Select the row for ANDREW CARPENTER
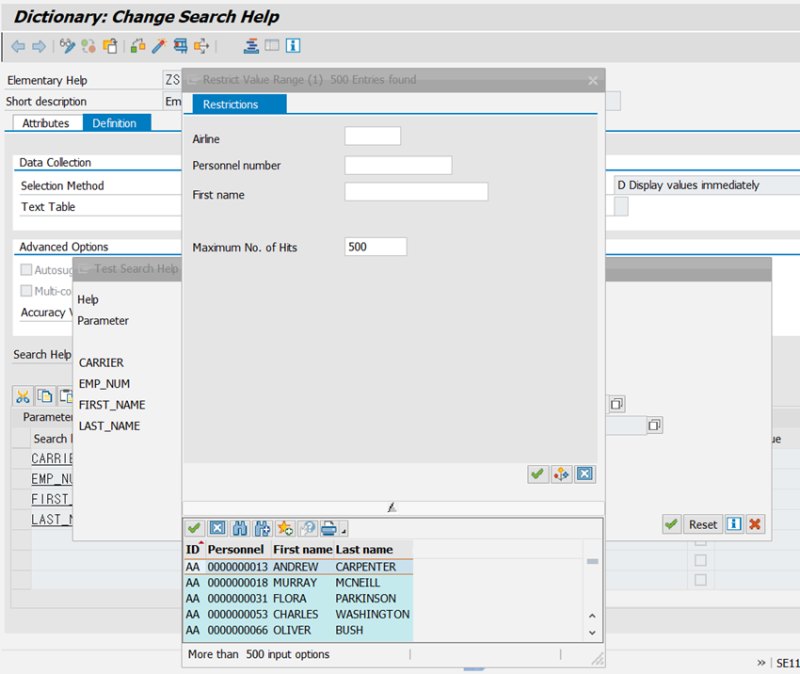The height and width of the screenshot is (674, 800). [298, 567]
